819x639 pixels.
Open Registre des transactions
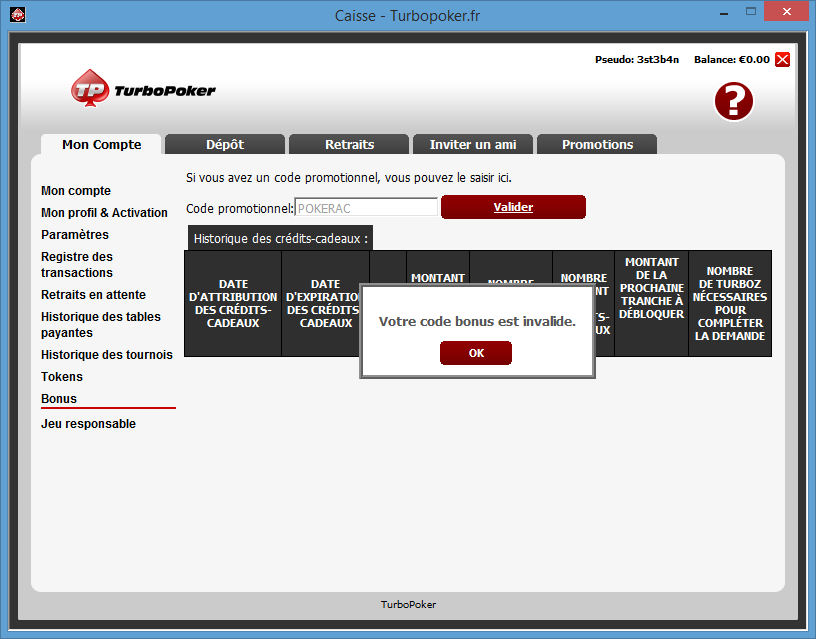coord(77,265)
